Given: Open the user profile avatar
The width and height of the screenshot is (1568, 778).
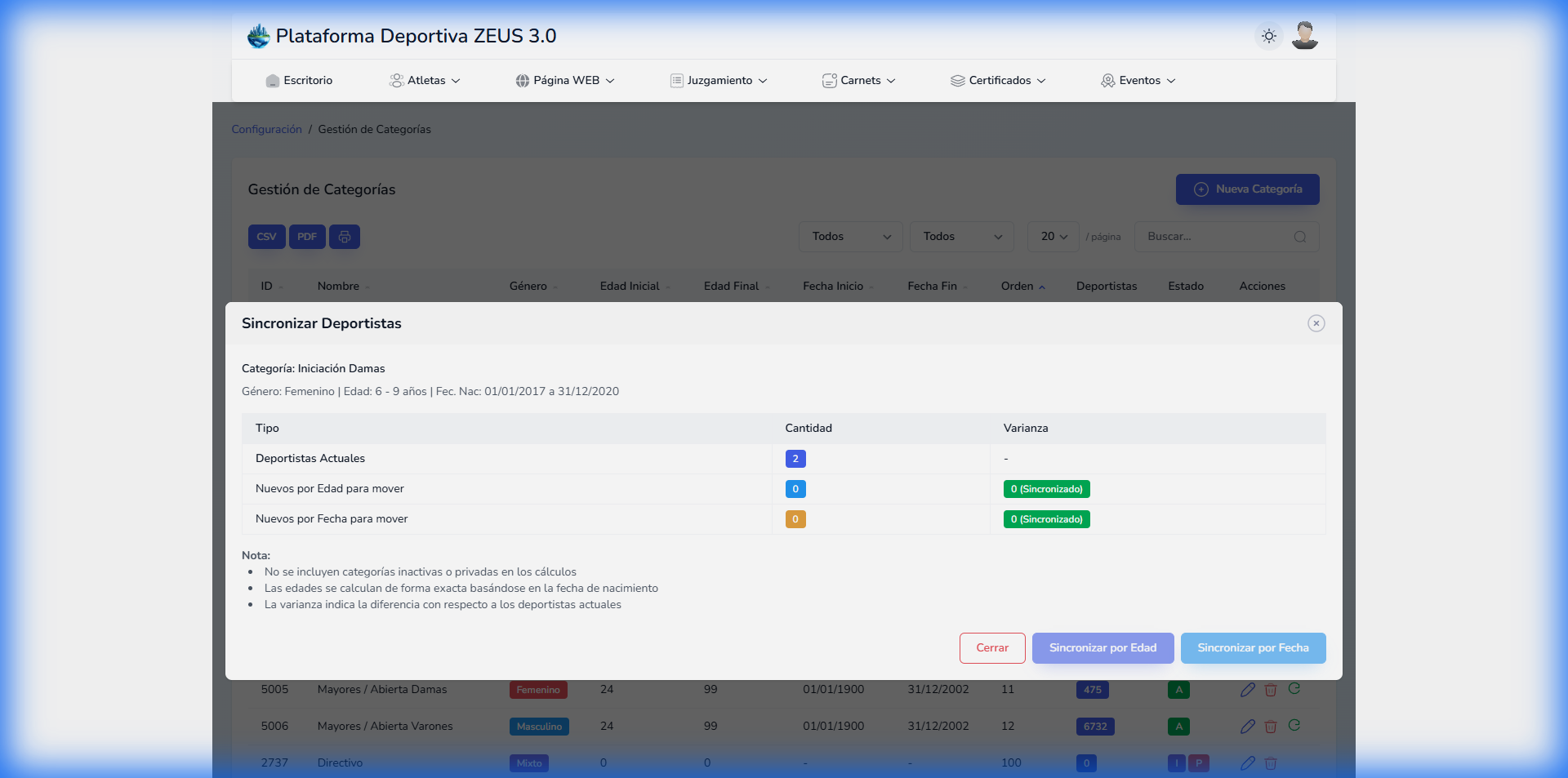Looking at the screenshot, I should coord(1304,36).
